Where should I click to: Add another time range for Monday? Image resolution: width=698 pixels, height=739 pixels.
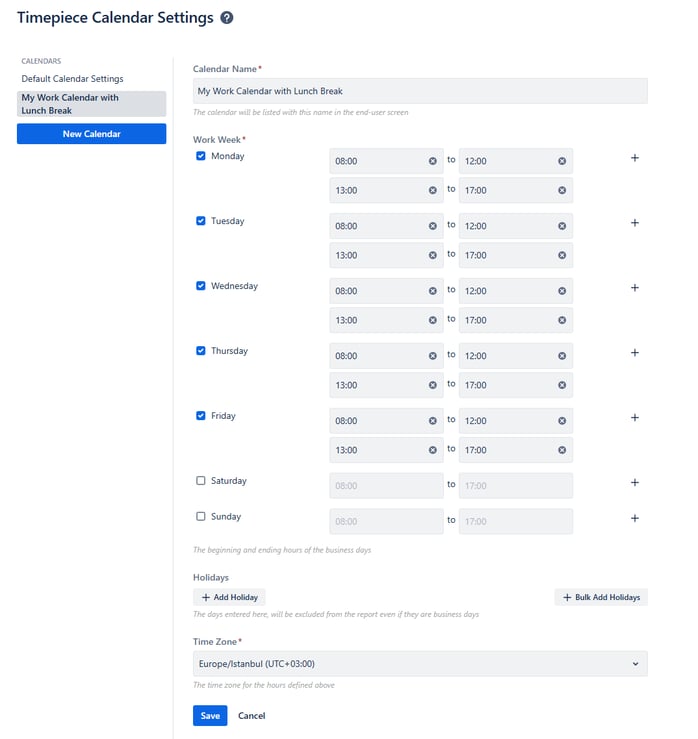[634, 158]
